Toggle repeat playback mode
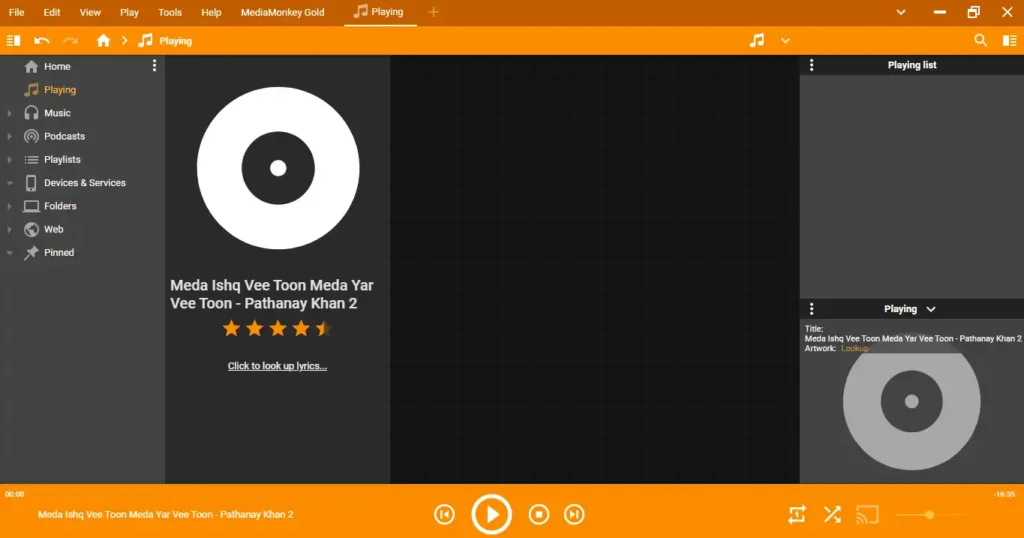The image size is (1024, 538). click(x=796, y=515)
